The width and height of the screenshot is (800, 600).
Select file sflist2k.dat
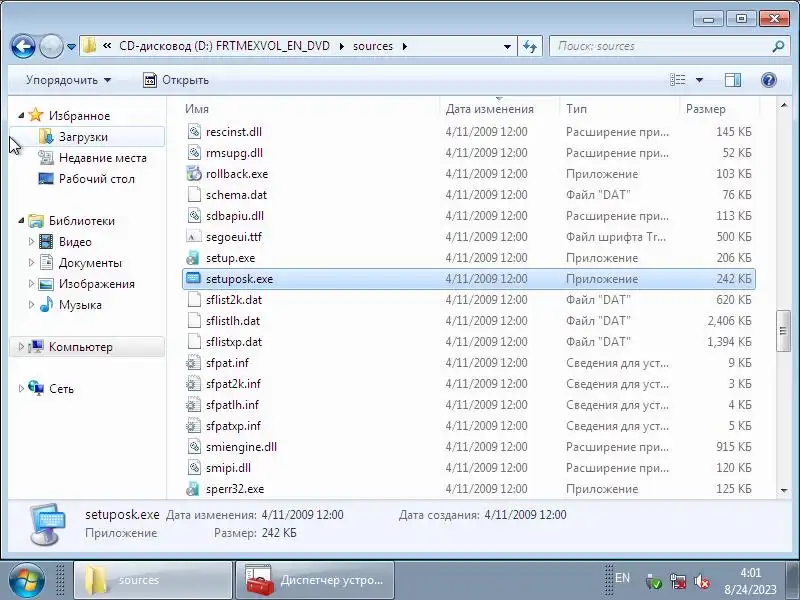[234, 300]
